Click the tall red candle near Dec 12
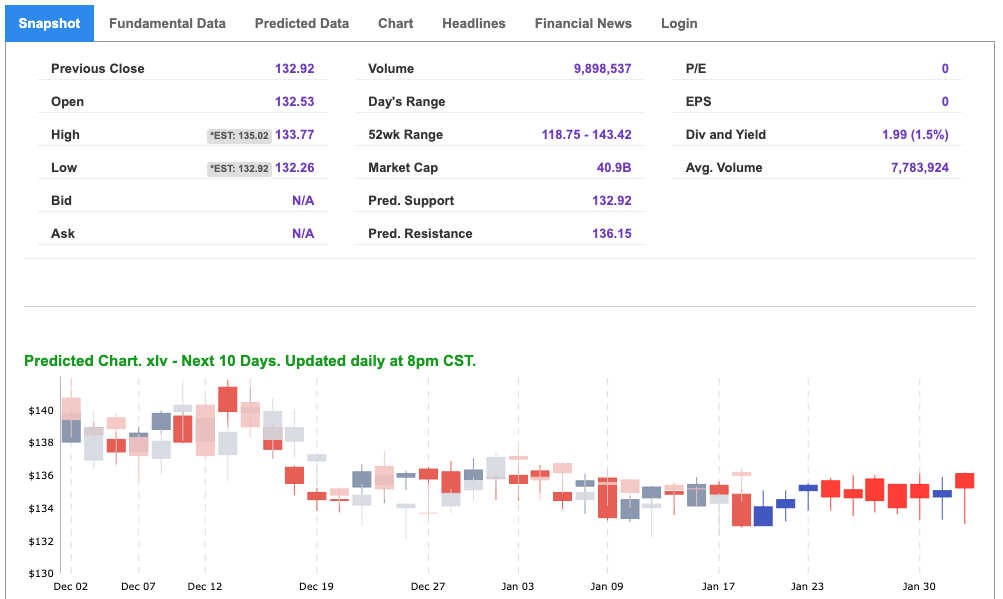The image size is (1003, 599). [228, 399]
